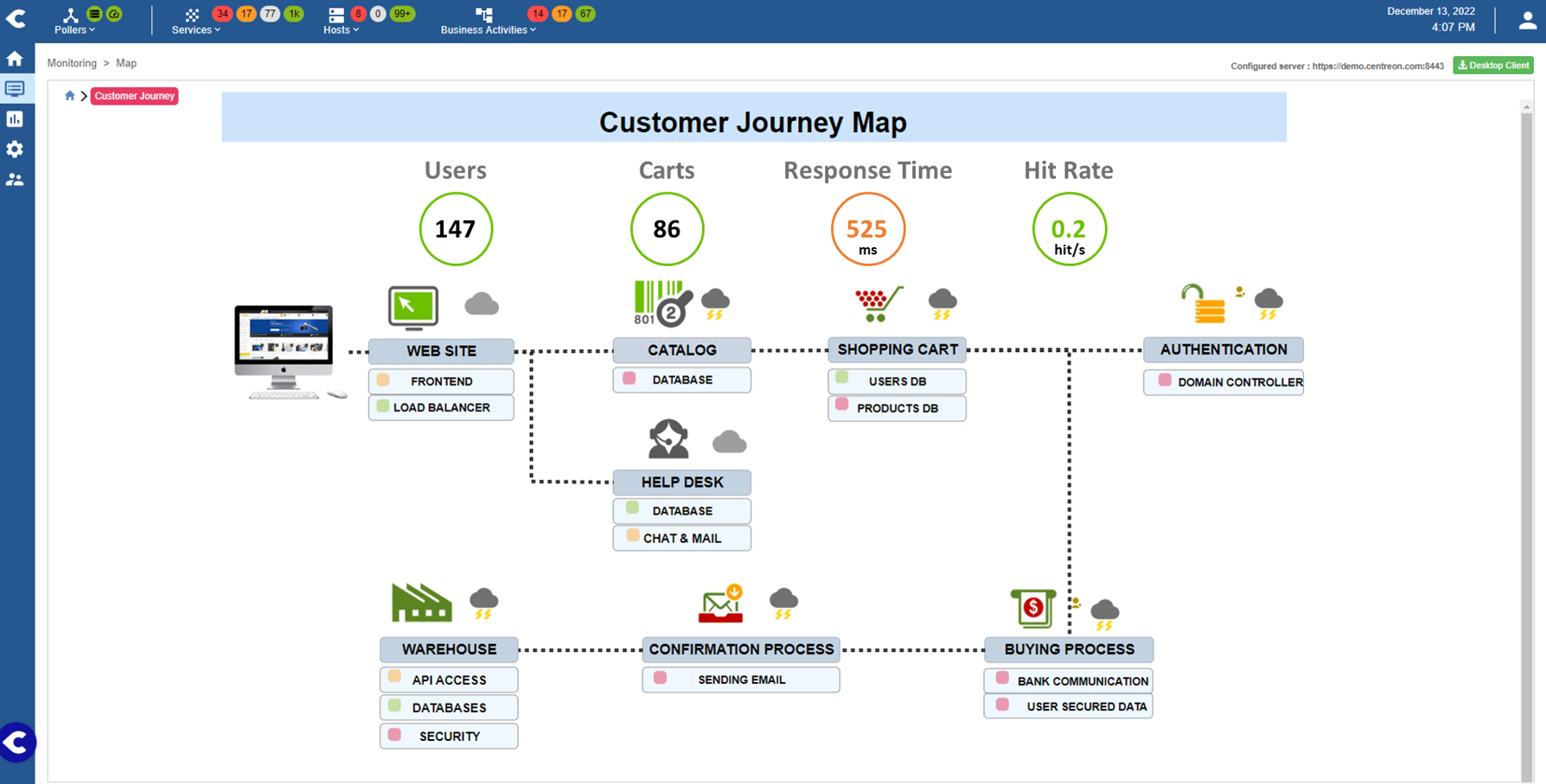Click the green FRONTEND status indicator
The width and height of the screenshot is (1546, 784).
384,380
